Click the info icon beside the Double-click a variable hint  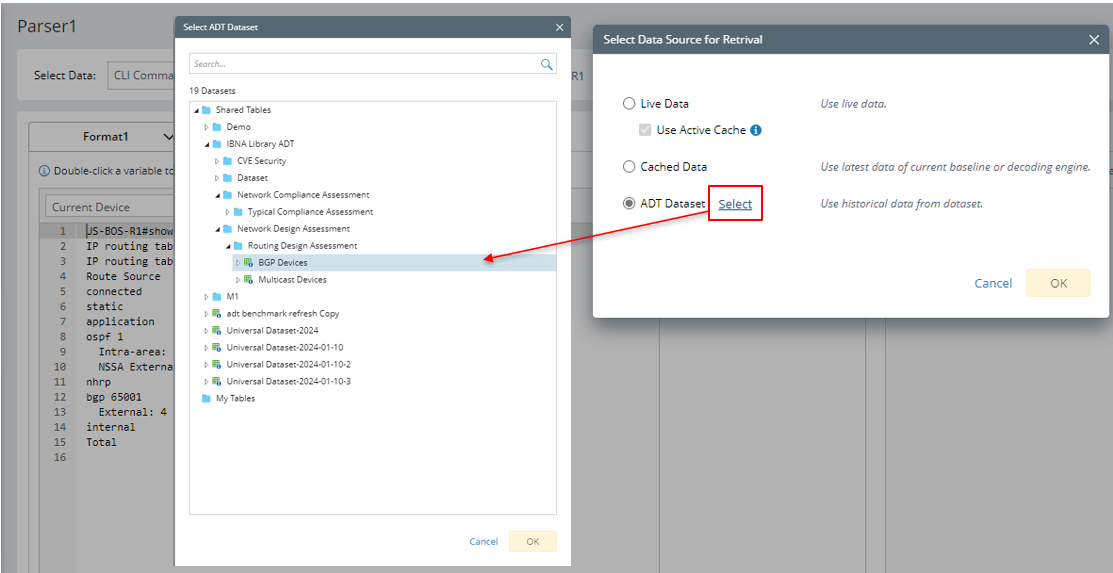pos(45,171)
